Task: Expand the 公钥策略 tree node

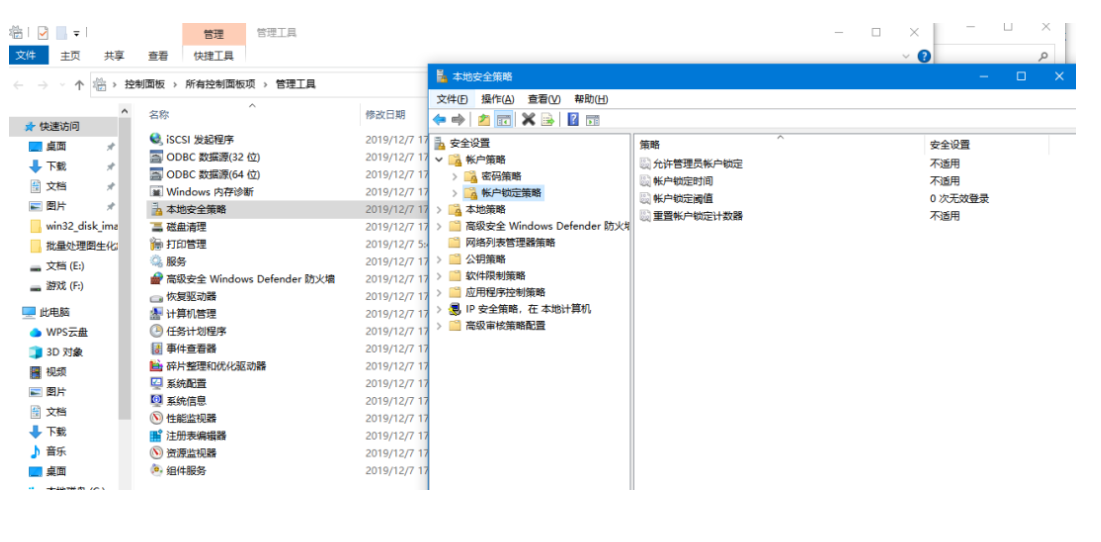Action: [440, 259]
